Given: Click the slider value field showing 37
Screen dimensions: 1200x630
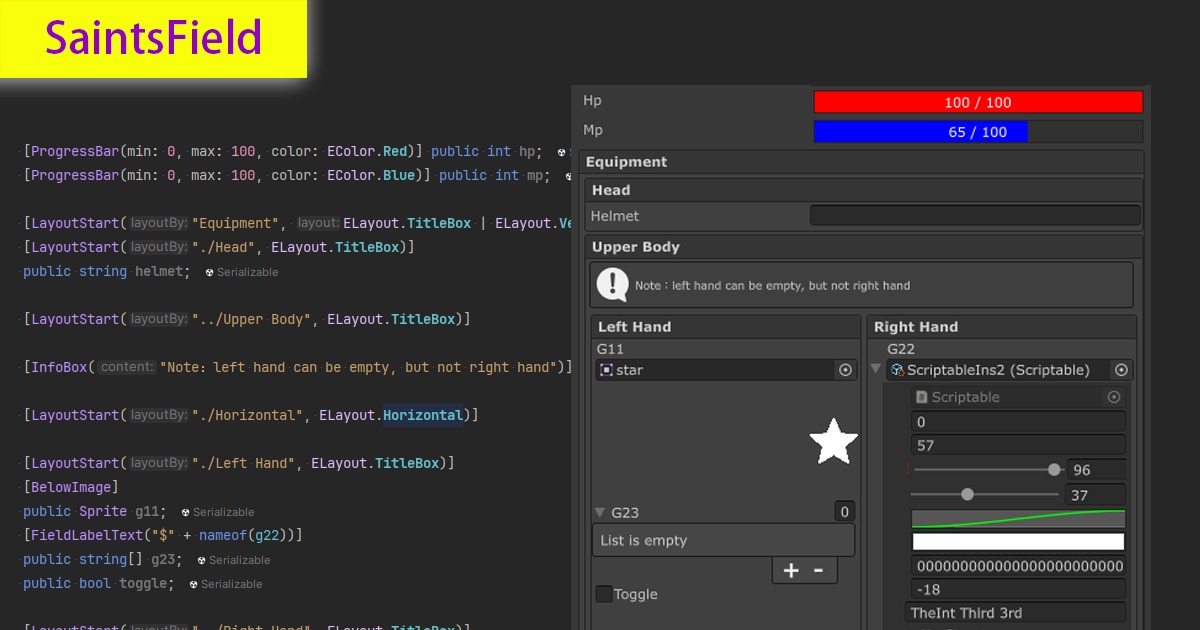Looking at the screenshot, I should pos(1097,494).
